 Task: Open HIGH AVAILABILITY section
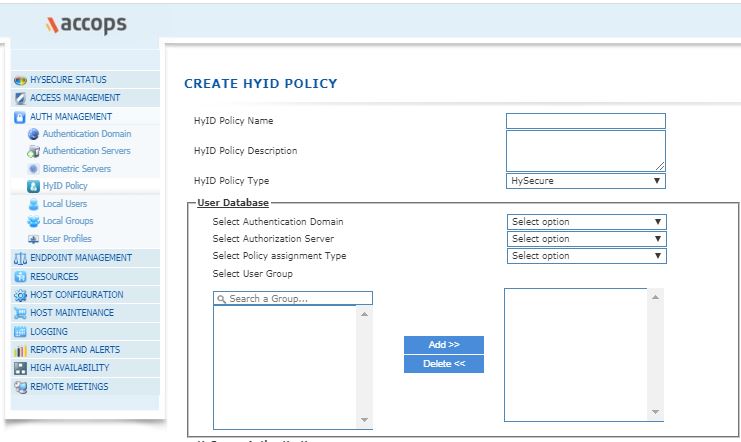click(86, 368)
